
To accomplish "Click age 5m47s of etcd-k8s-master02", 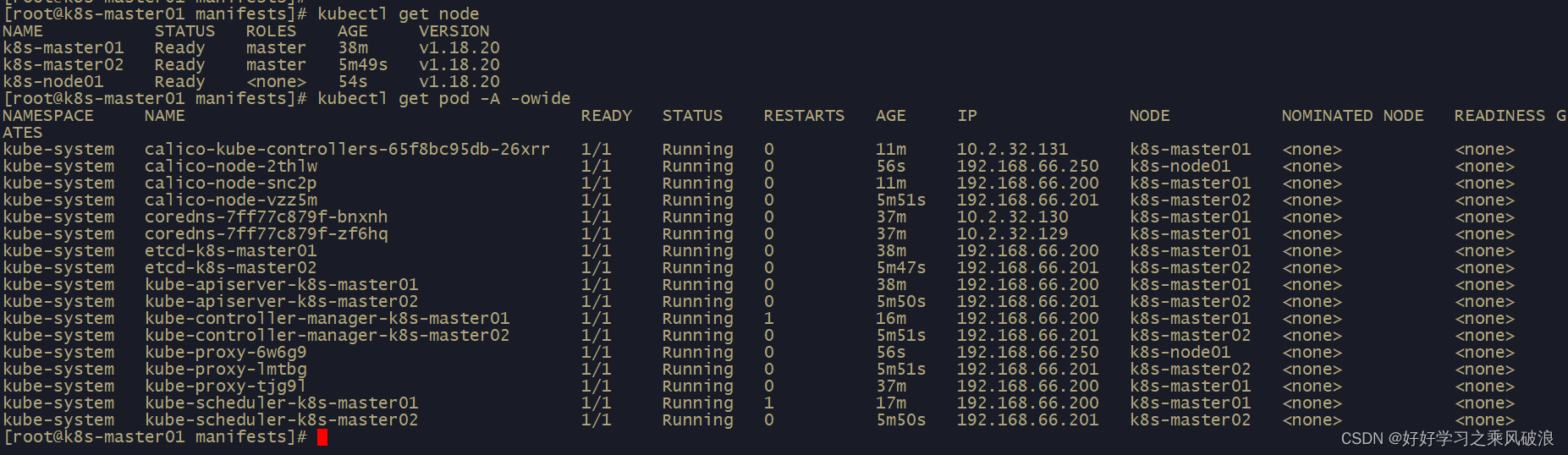I will tap(901, 268).
